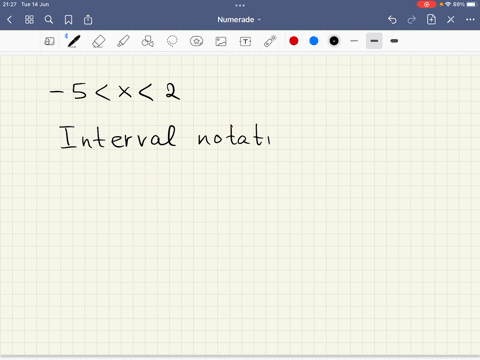Viewport: 480px width, 360px height.
Task: Insert an image with Photo tool
Action: (x=221, y=41)
